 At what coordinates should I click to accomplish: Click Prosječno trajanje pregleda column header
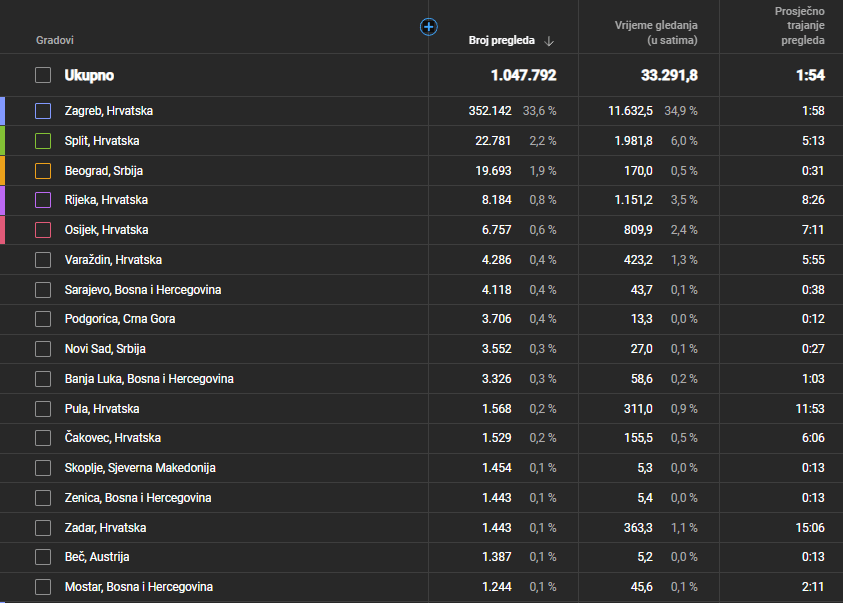pyautogui.click(x=802, y=26)
